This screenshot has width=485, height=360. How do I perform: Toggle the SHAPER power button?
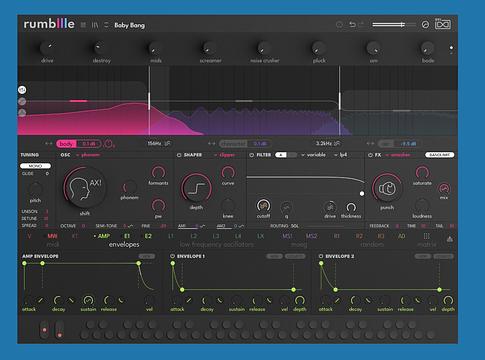point(179,155)
